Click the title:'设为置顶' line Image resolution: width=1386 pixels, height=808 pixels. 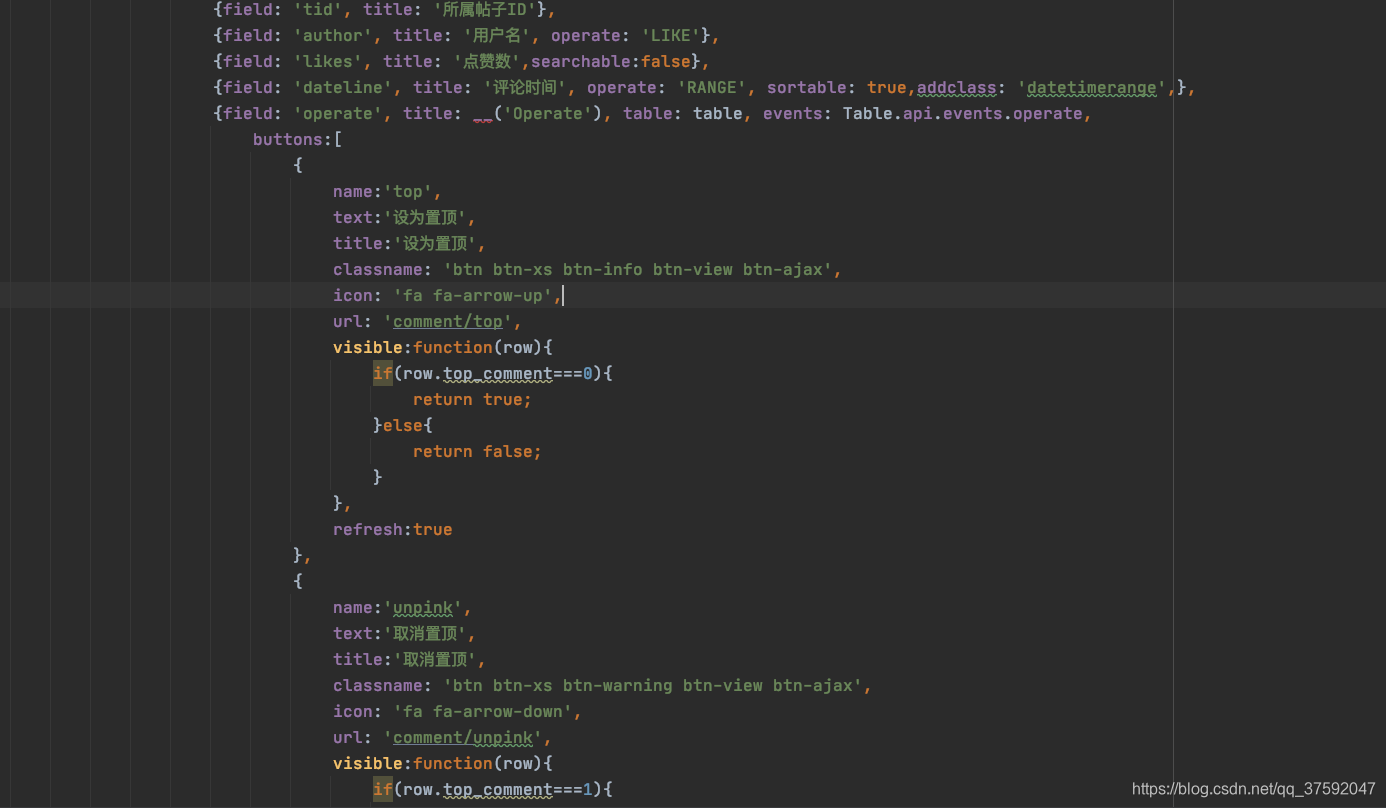coord(410,244)
